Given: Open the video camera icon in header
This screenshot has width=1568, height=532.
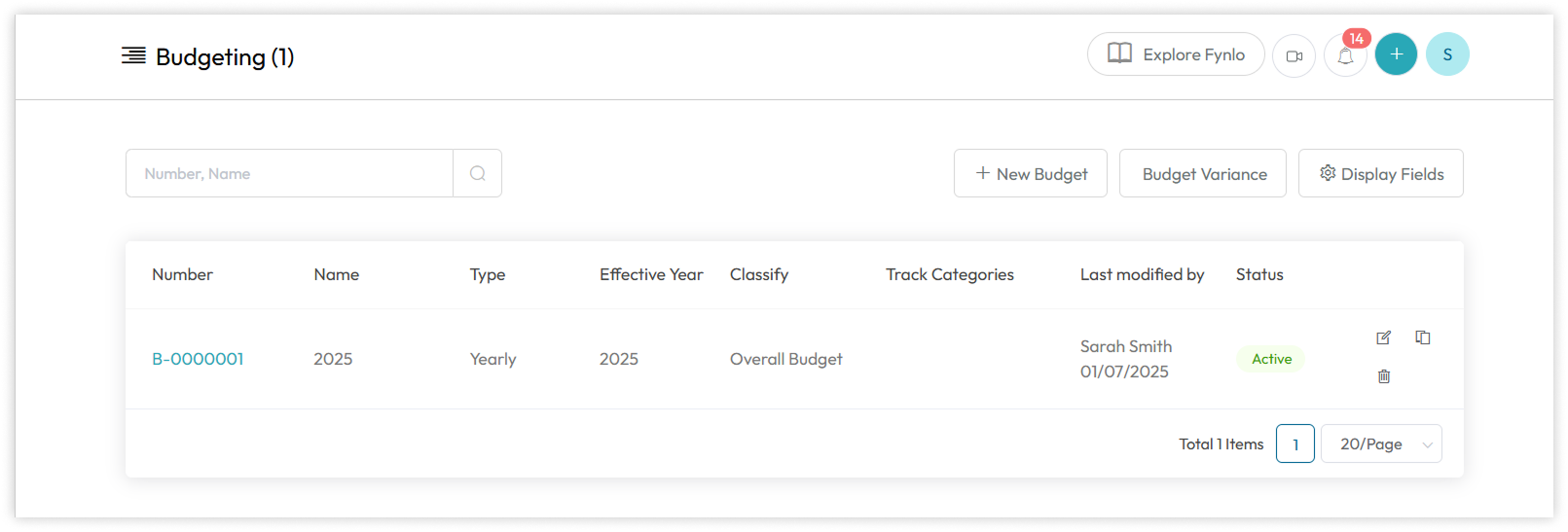Looking at the screenshot, I should (x=1294, y=55).
